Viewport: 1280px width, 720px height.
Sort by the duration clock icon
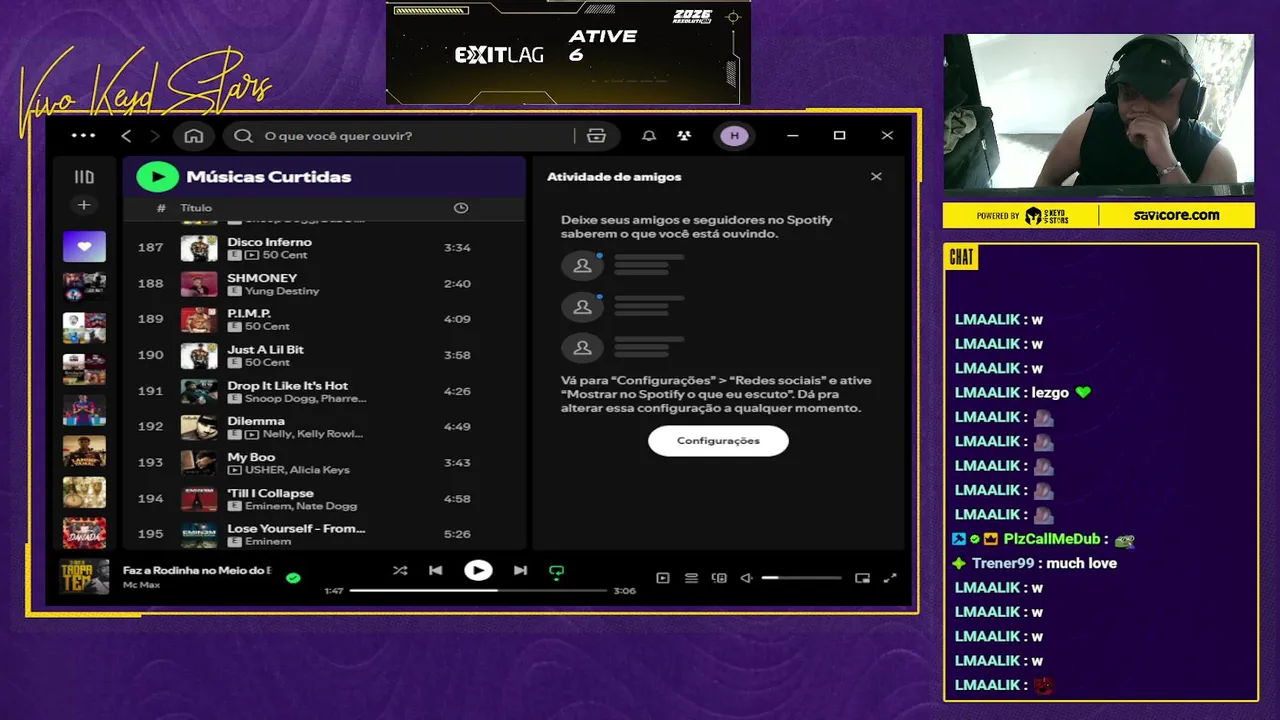(x=461, y=208)
